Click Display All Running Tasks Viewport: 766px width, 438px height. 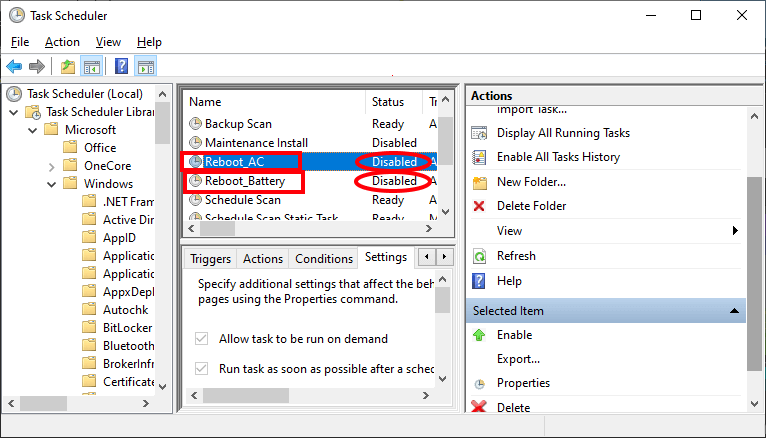coord(563,133)
